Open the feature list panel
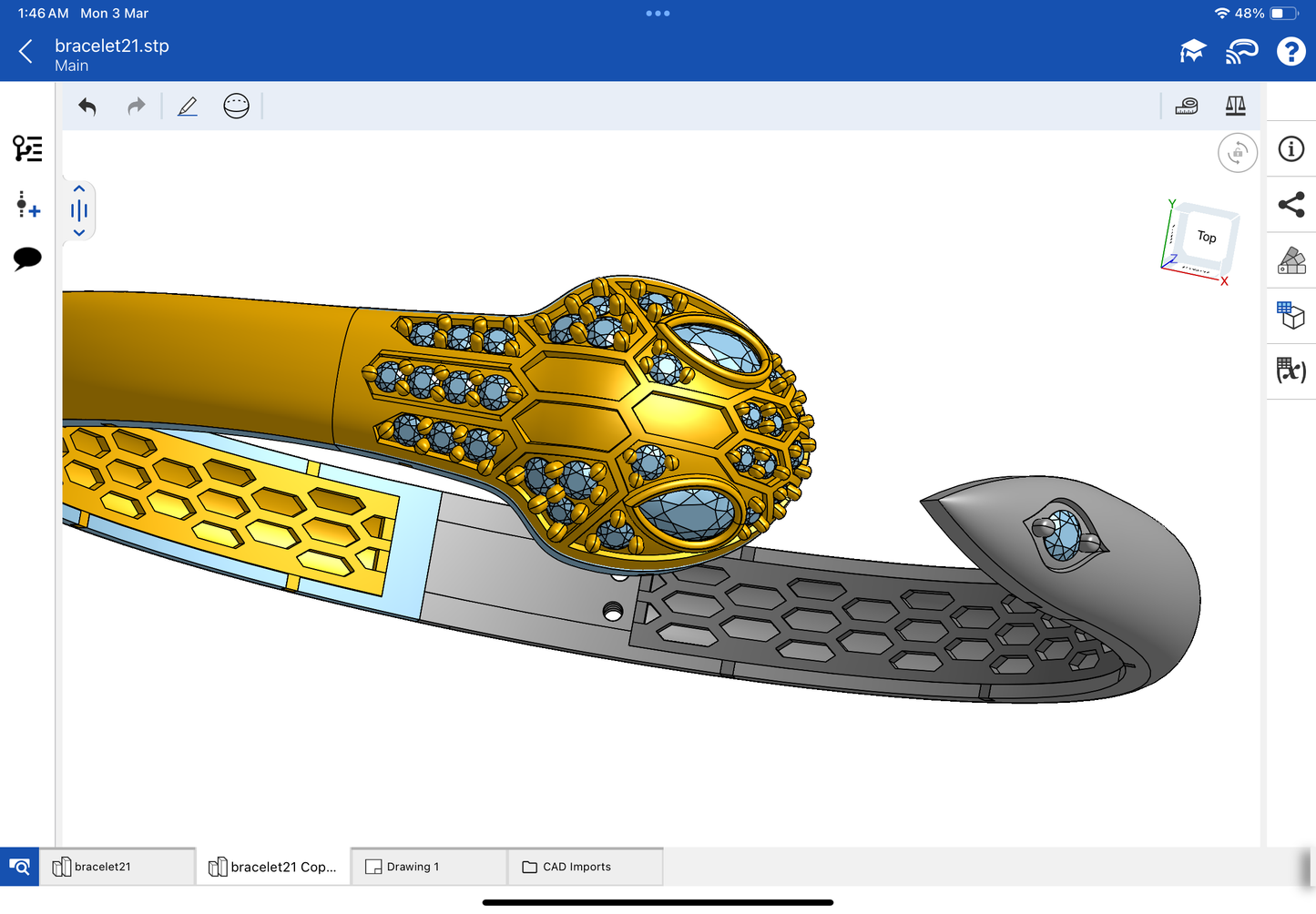 27,148
